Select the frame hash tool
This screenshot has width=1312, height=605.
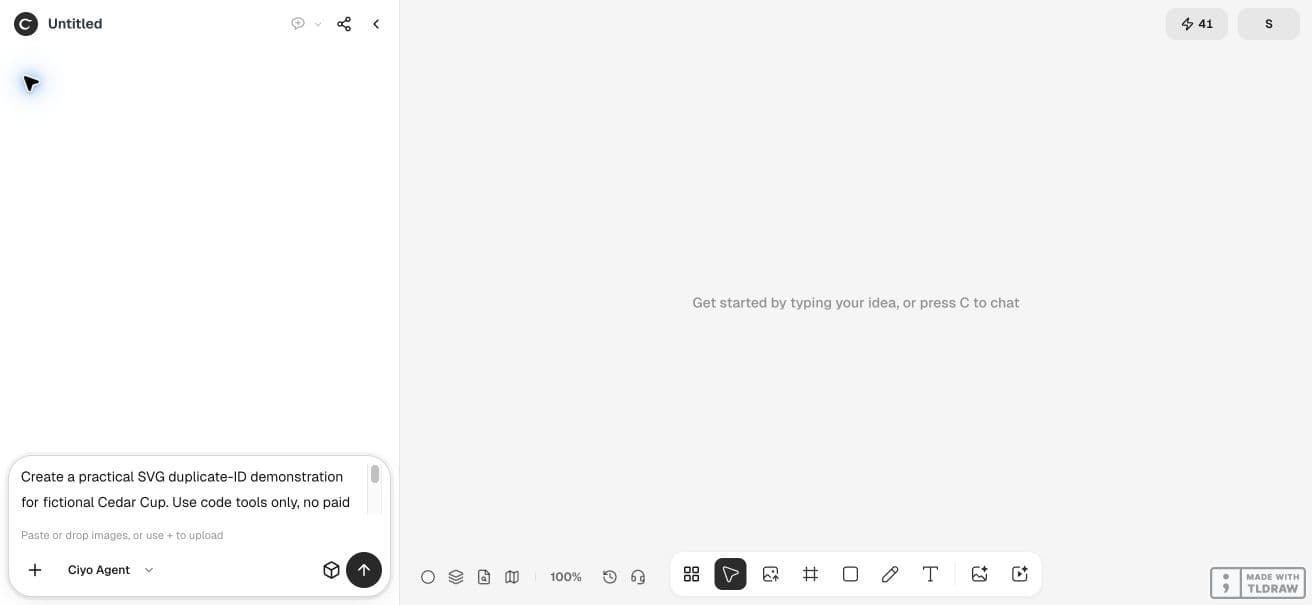click(x=811, y=574)
